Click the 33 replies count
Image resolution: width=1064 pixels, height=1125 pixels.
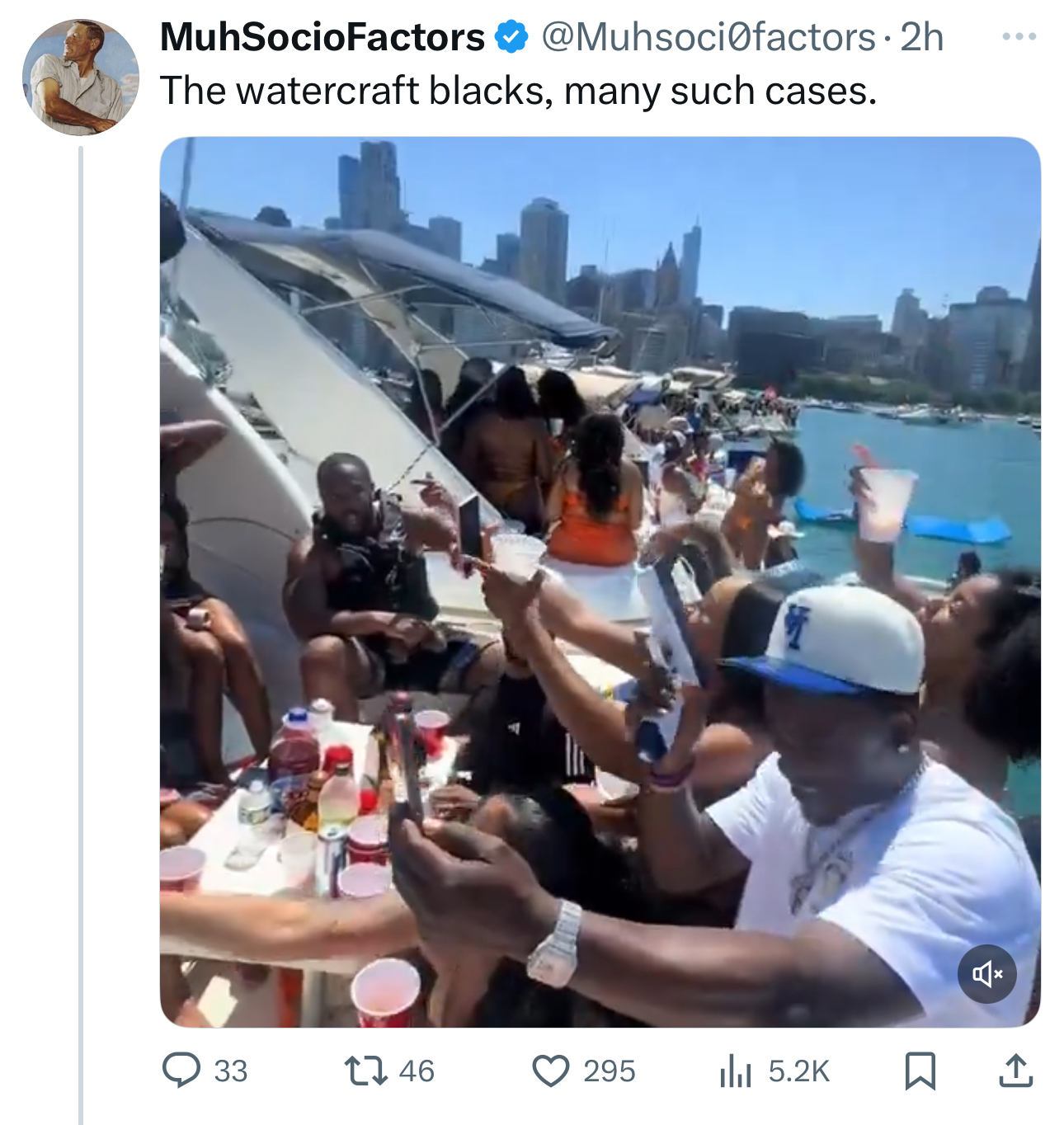(231, 1071)
